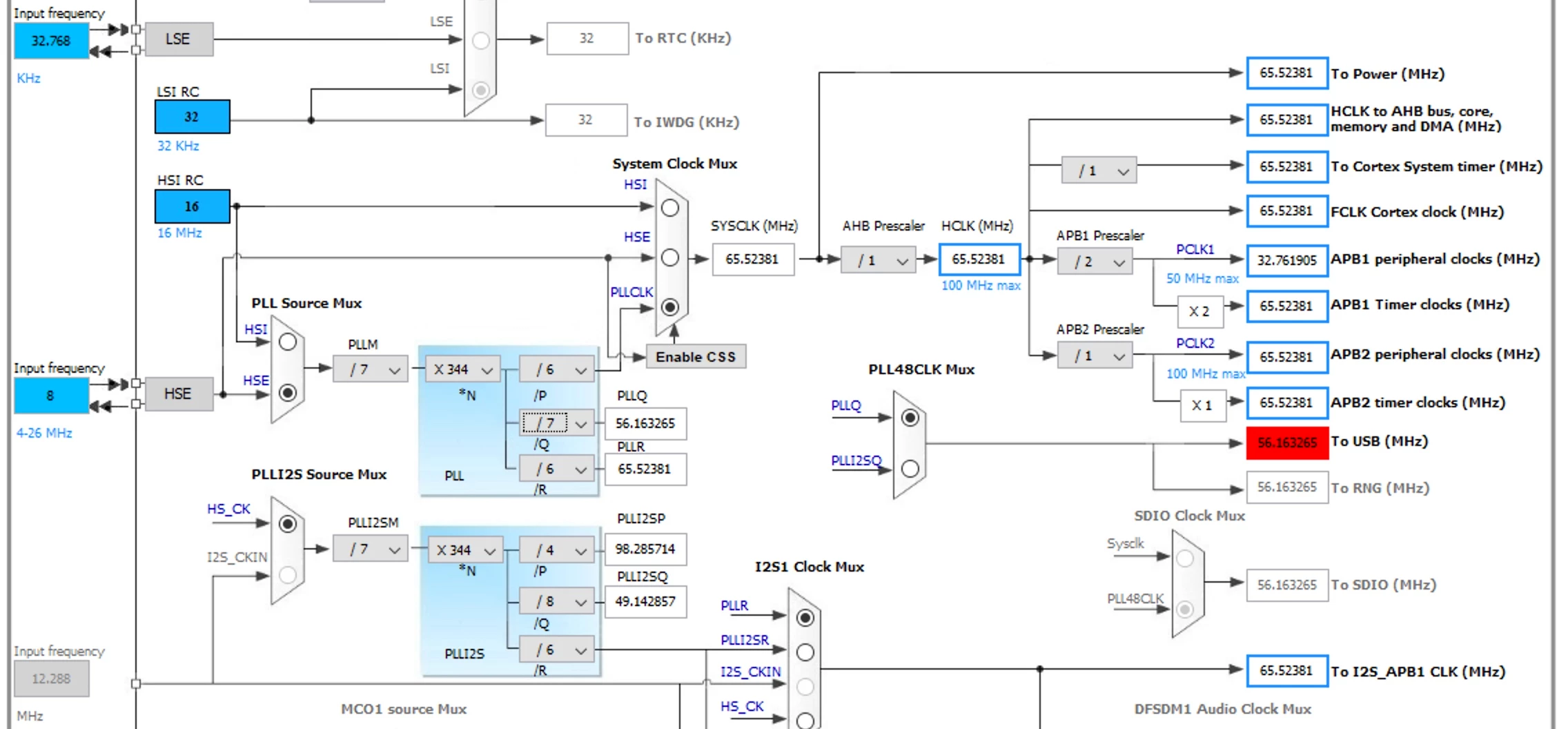Select PLLI2SR in I2S1 Clock Mux
Image resolution: width=1568 pixels, height=729 pixels.
805,652
